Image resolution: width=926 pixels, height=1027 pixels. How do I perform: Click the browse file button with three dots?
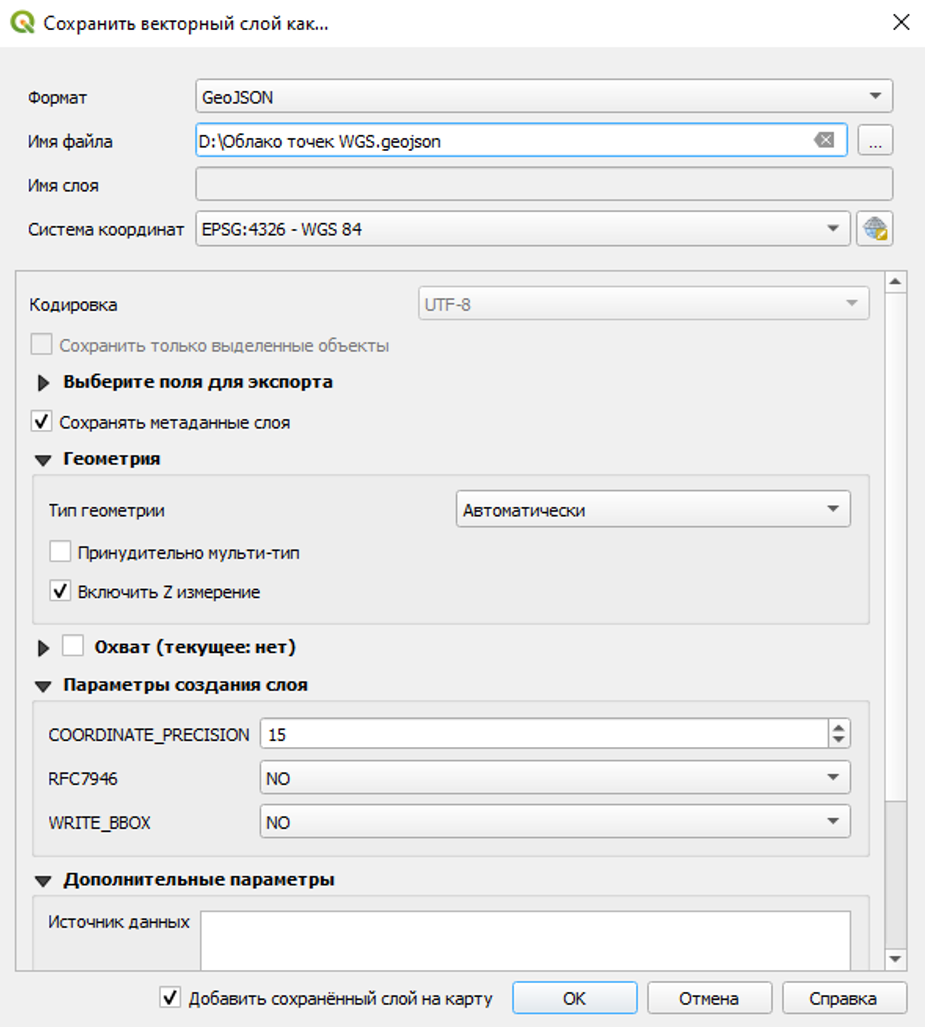pyautogui.click(x=875, y=142)
